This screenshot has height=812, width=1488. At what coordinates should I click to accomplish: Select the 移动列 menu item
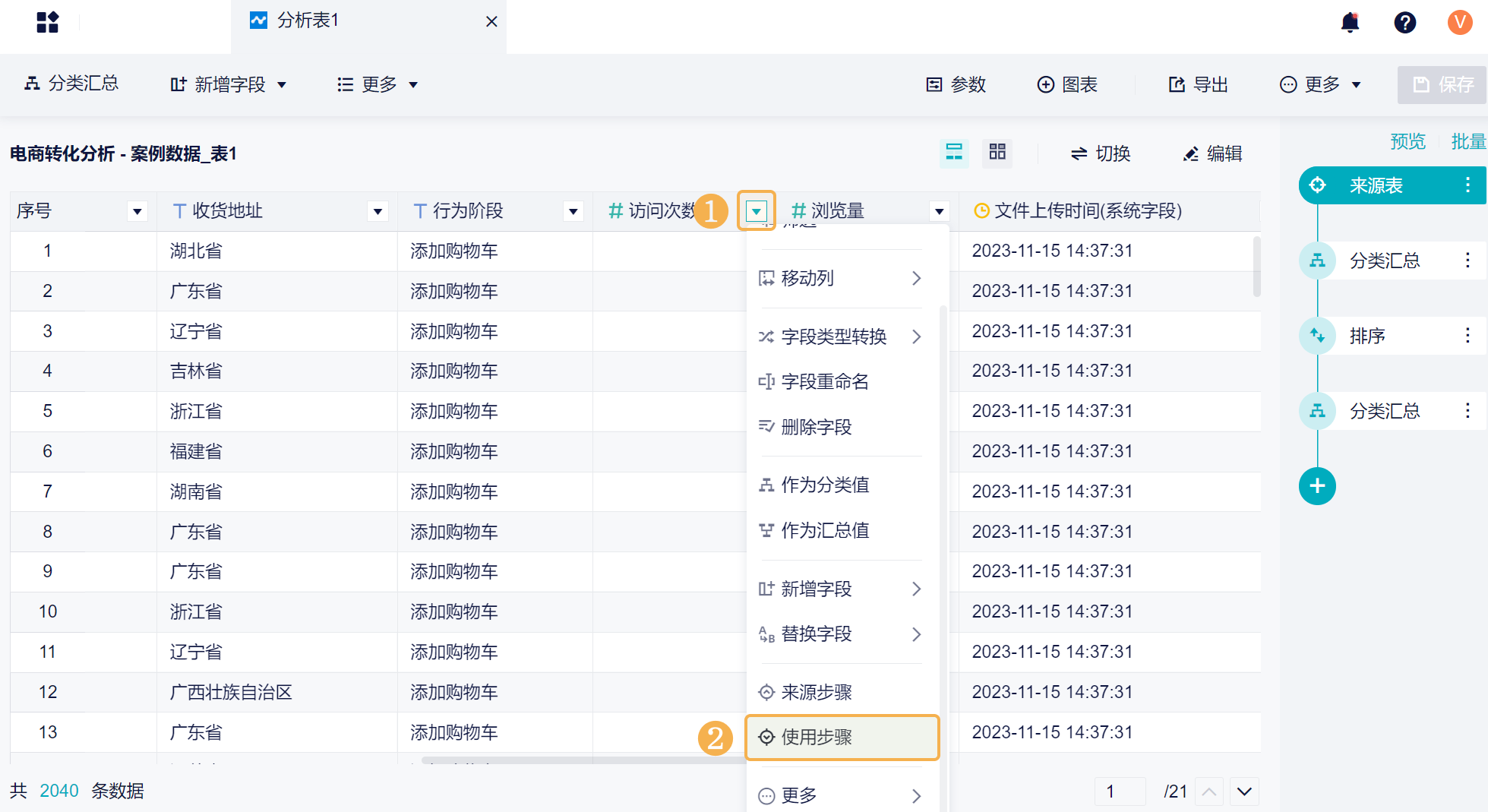841,278
